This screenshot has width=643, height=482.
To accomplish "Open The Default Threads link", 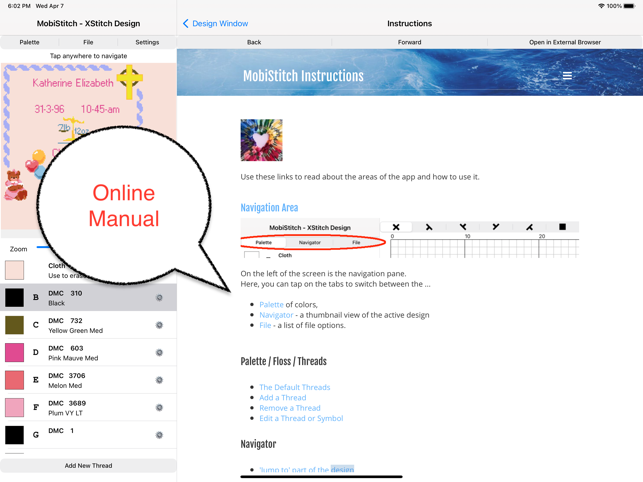I will 294,387.
